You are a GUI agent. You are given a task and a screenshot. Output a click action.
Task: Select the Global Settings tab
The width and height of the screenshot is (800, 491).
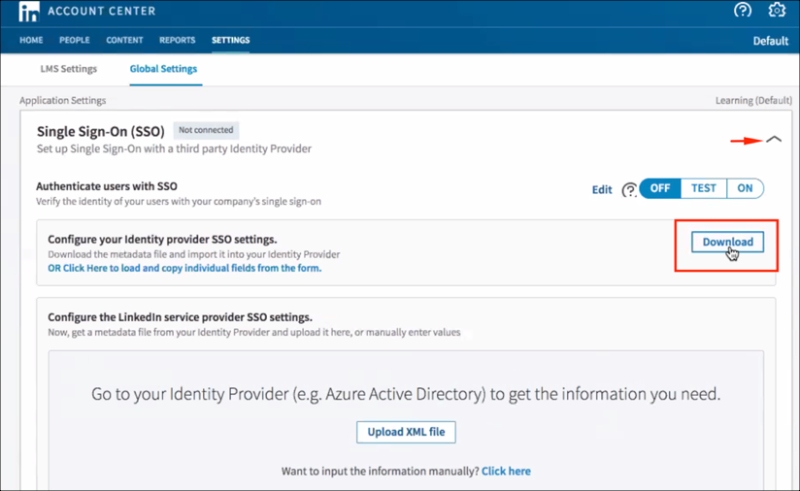click(x=163, y=69)
